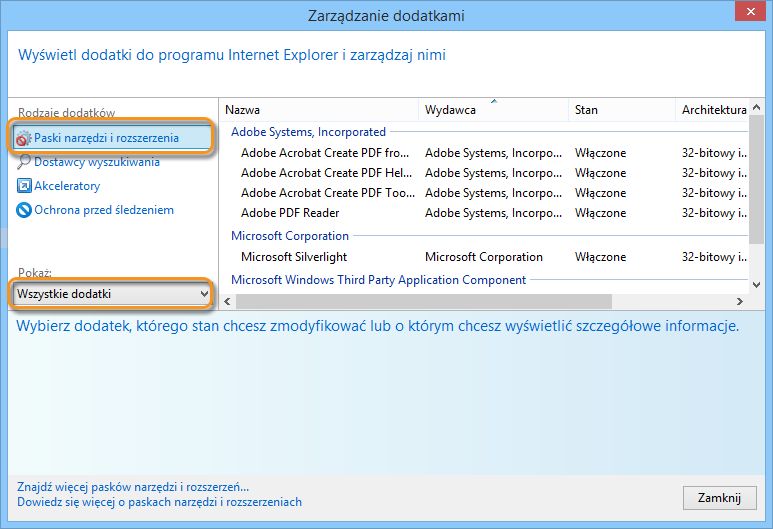This screenshot has width=773, height=529.
Task: Sort by the Architektura column header
Action: [x=713, y=110]
